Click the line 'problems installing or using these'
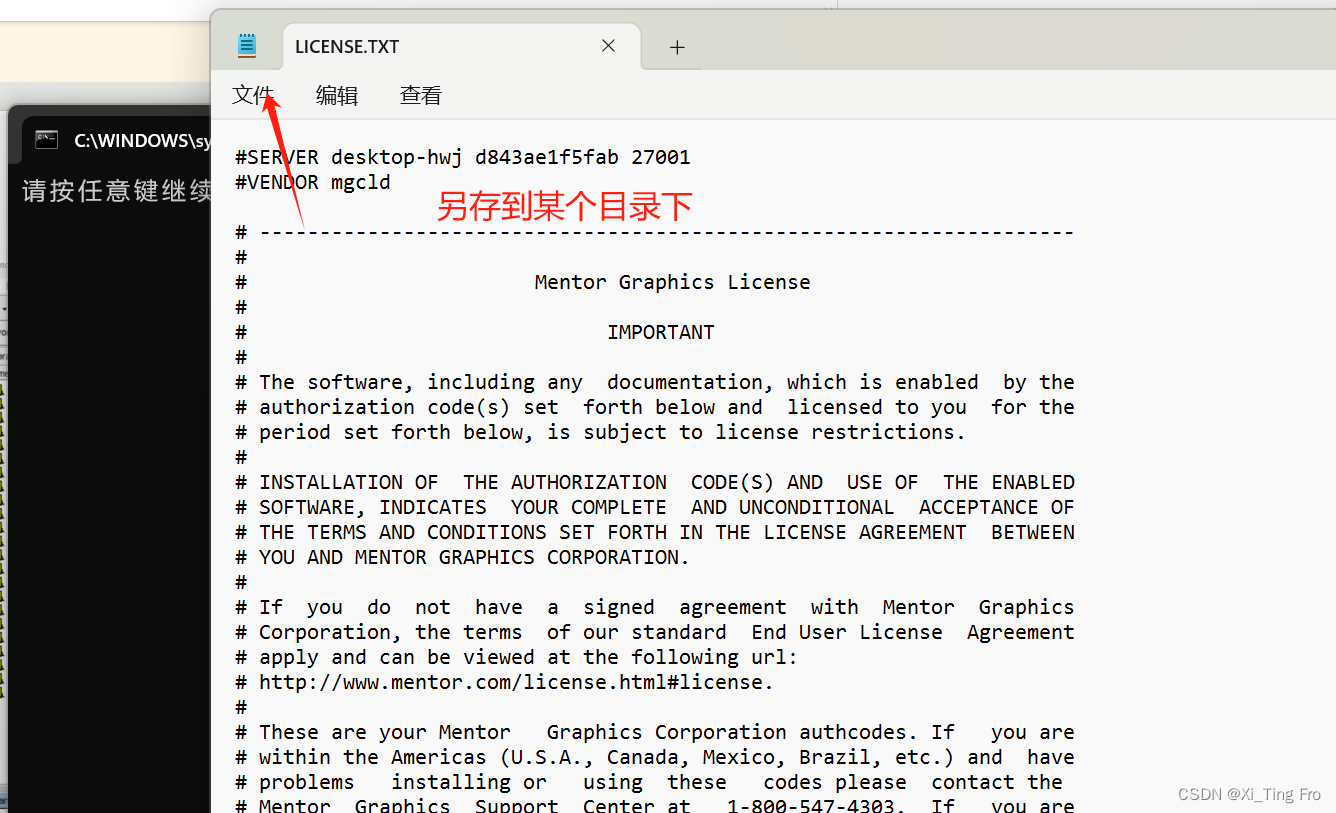Screen dimensions: 1336x813 coord(649,782)
